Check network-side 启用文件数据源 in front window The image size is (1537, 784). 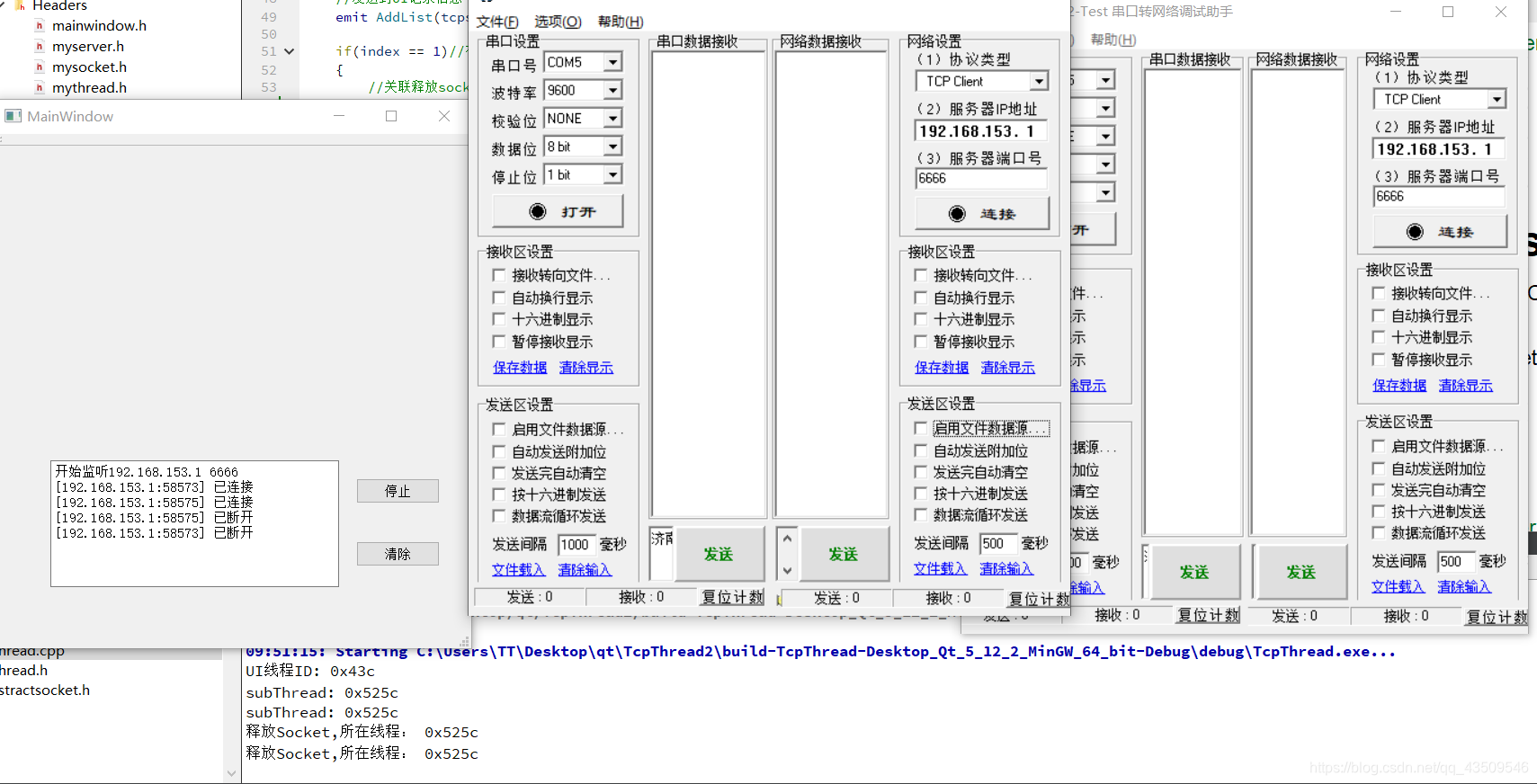(x=920, y=428)
